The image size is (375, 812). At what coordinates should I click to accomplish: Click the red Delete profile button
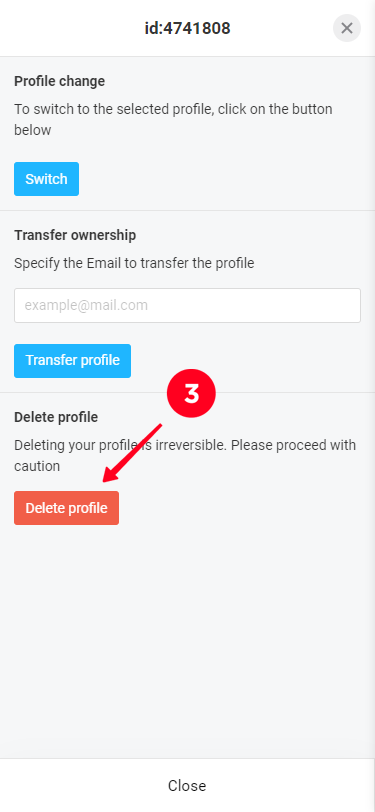pos(66,508)
